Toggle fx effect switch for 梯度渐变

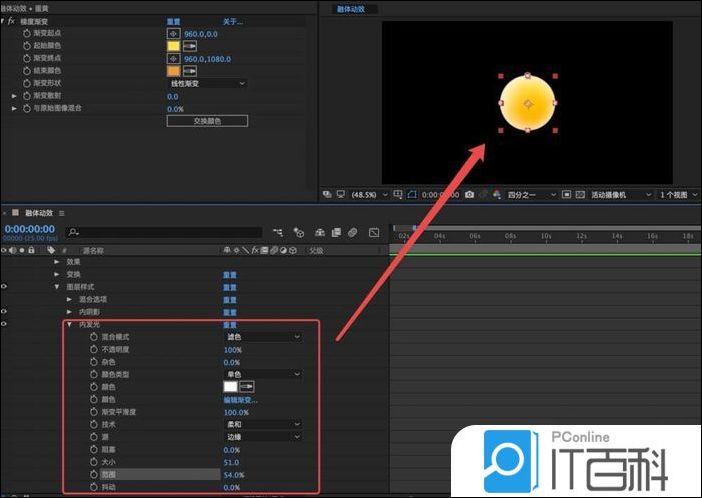pyautogui.click(x=11, y=21)
